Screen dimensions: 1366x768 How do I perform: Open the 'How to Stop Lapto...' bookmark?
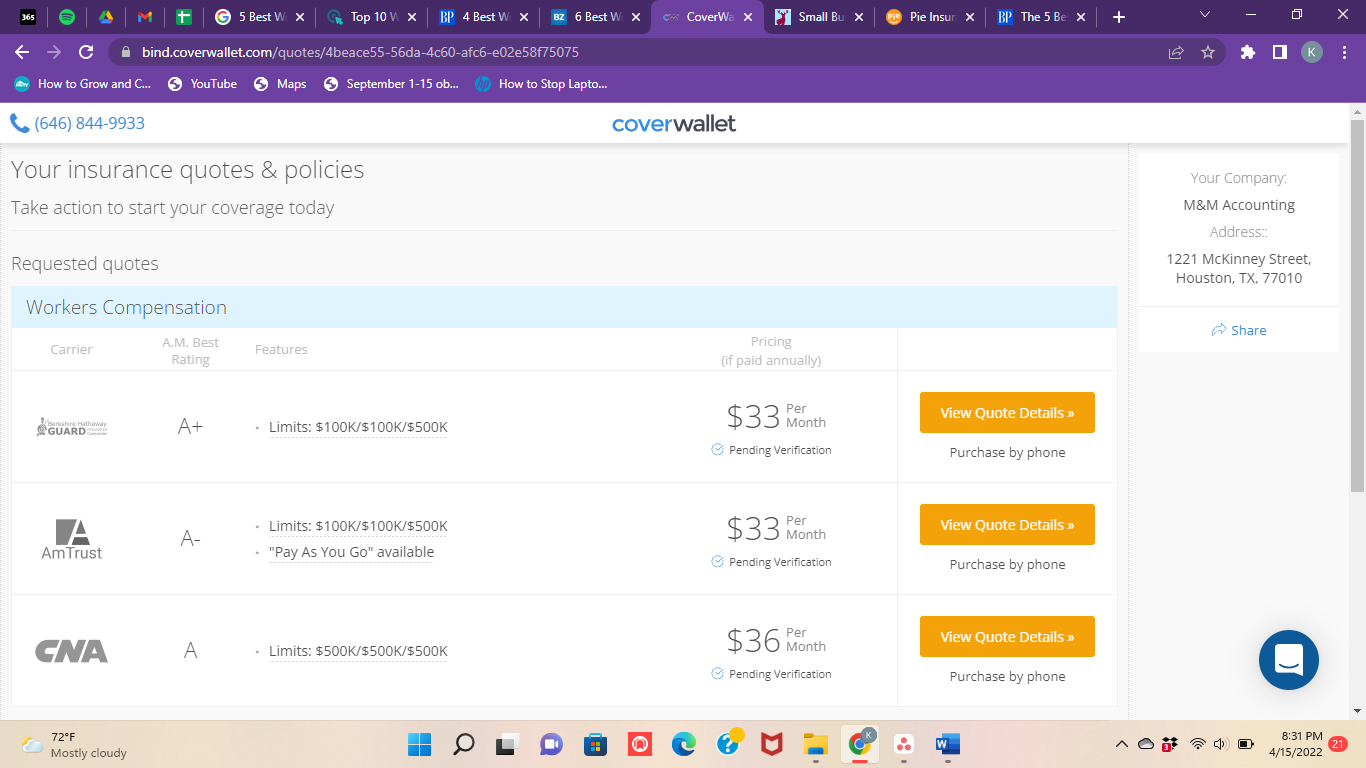pos(541,84)
